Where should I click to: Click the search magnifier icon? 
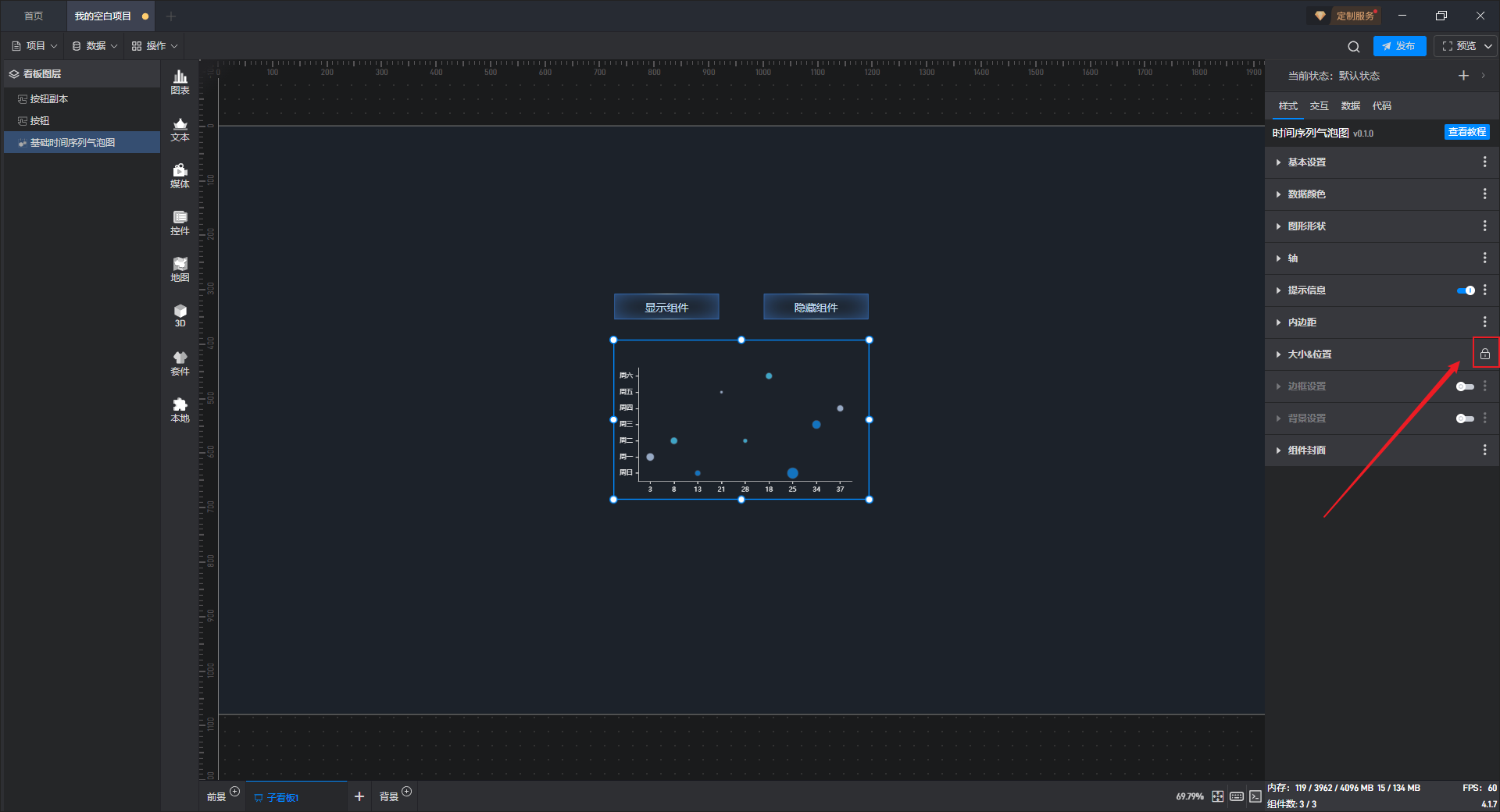[x=1354, y=47]
